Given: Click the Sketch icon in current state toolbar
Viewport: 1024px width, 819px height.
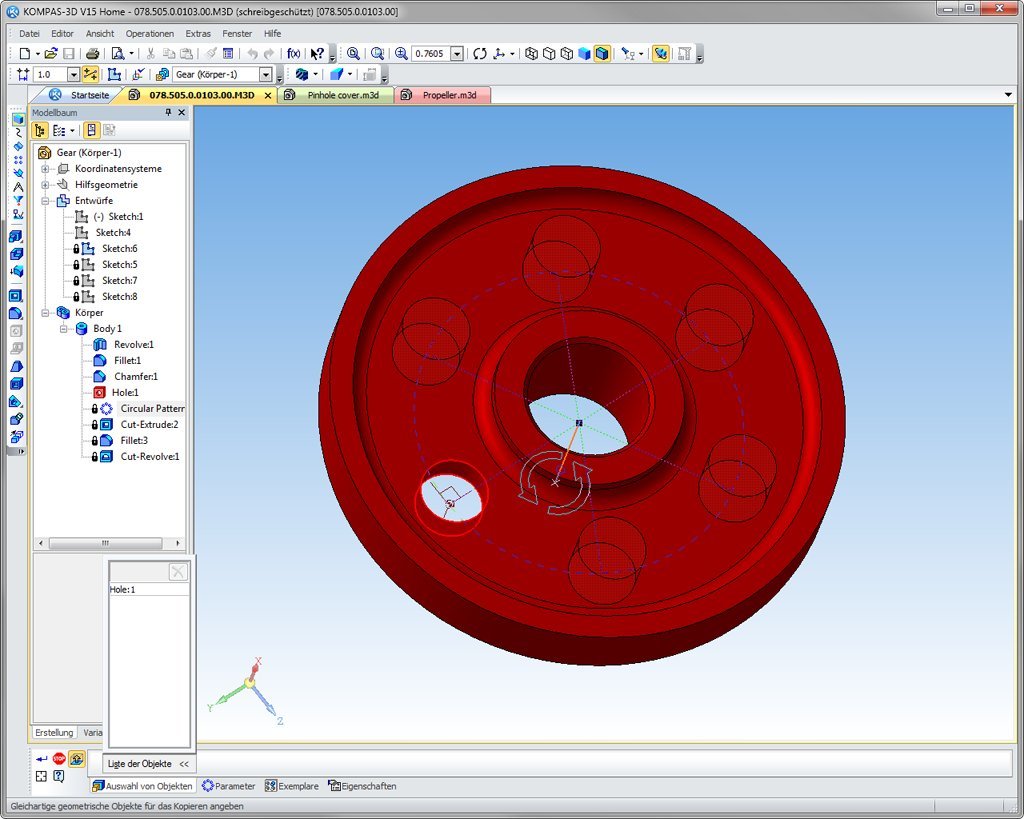Looking at the screenshot, I should (114, 74).
